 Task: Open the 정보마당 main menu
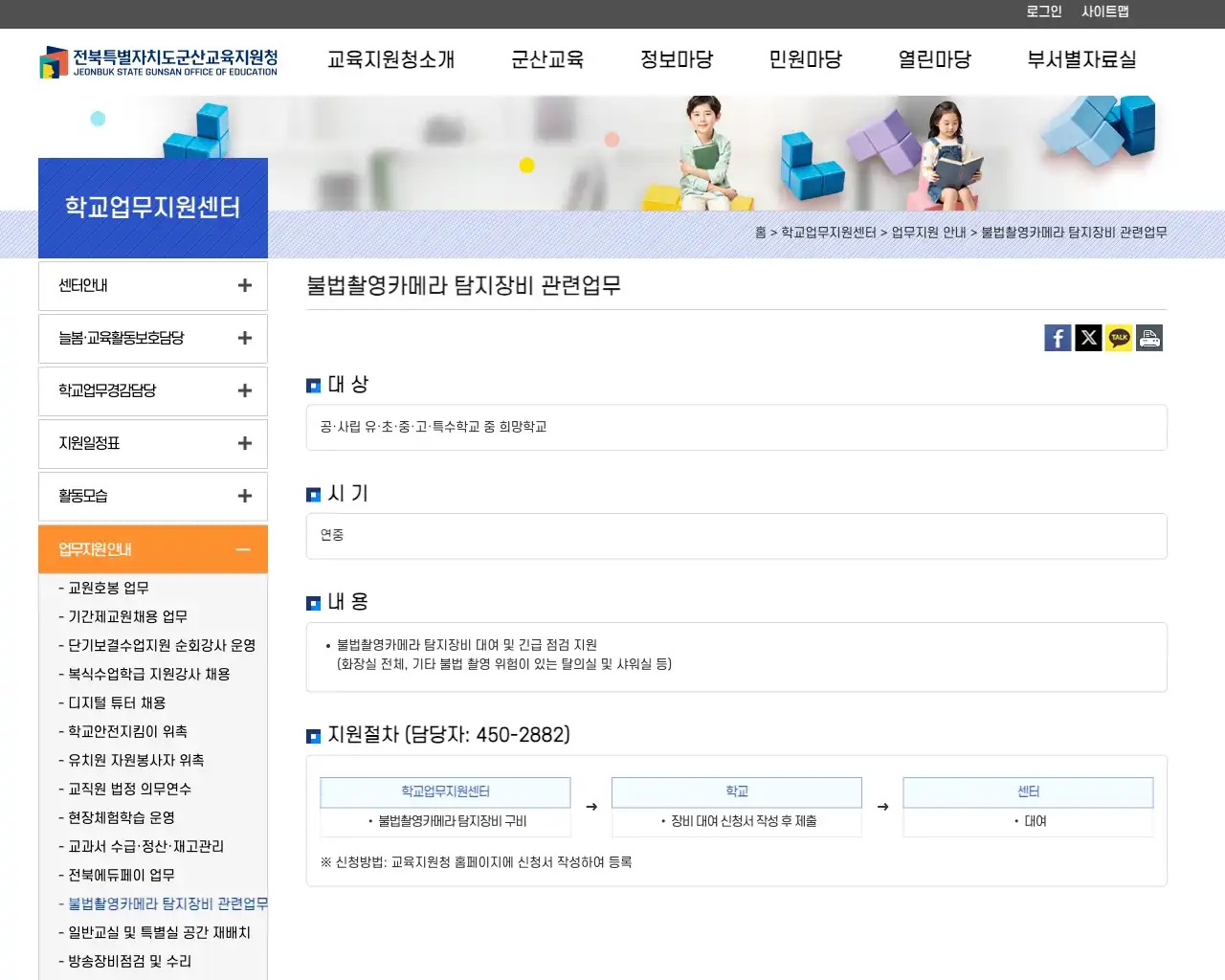pos(677,59)
